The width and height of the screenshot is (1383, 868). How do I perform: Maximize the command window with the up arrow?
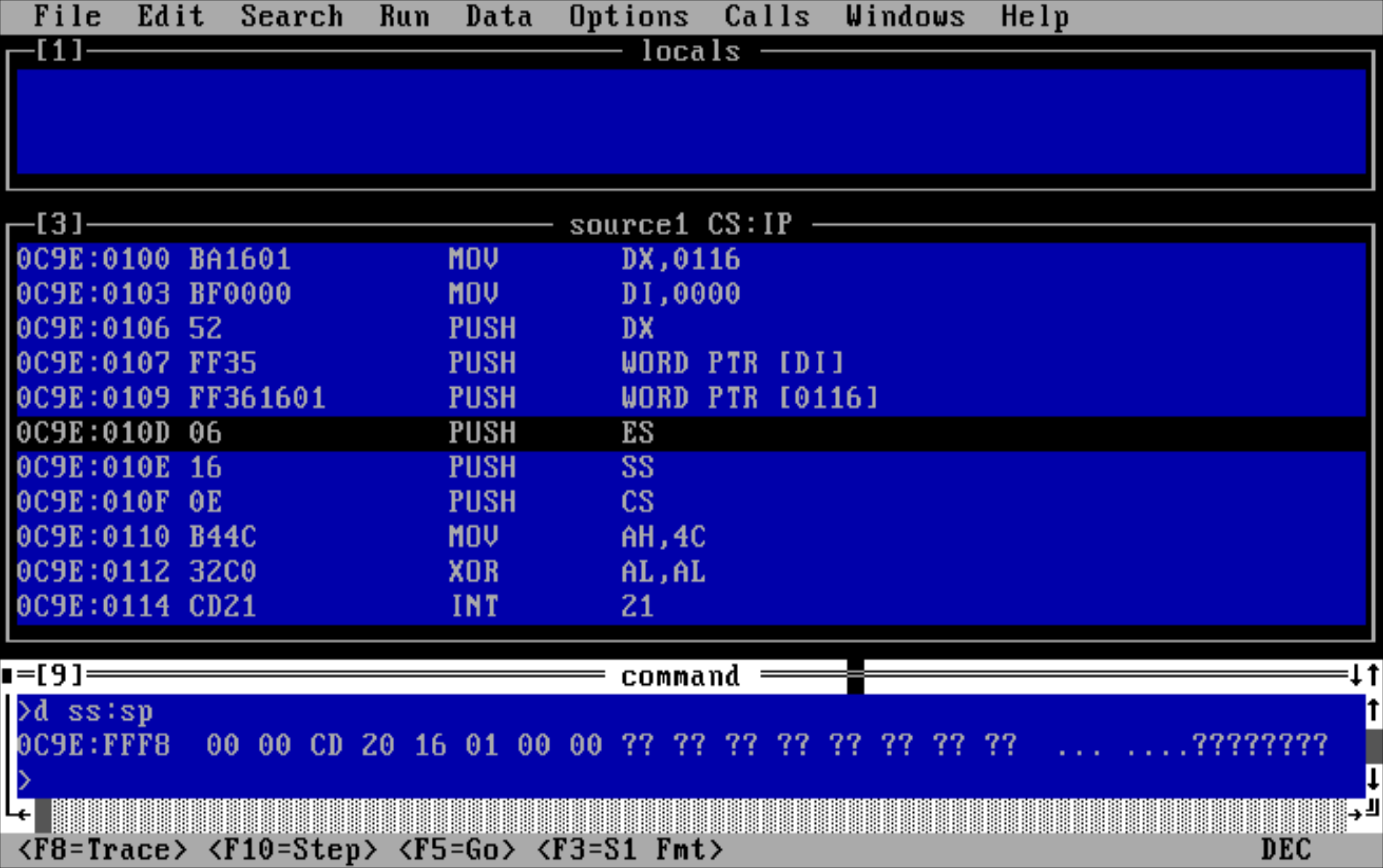coord(1372,675)
